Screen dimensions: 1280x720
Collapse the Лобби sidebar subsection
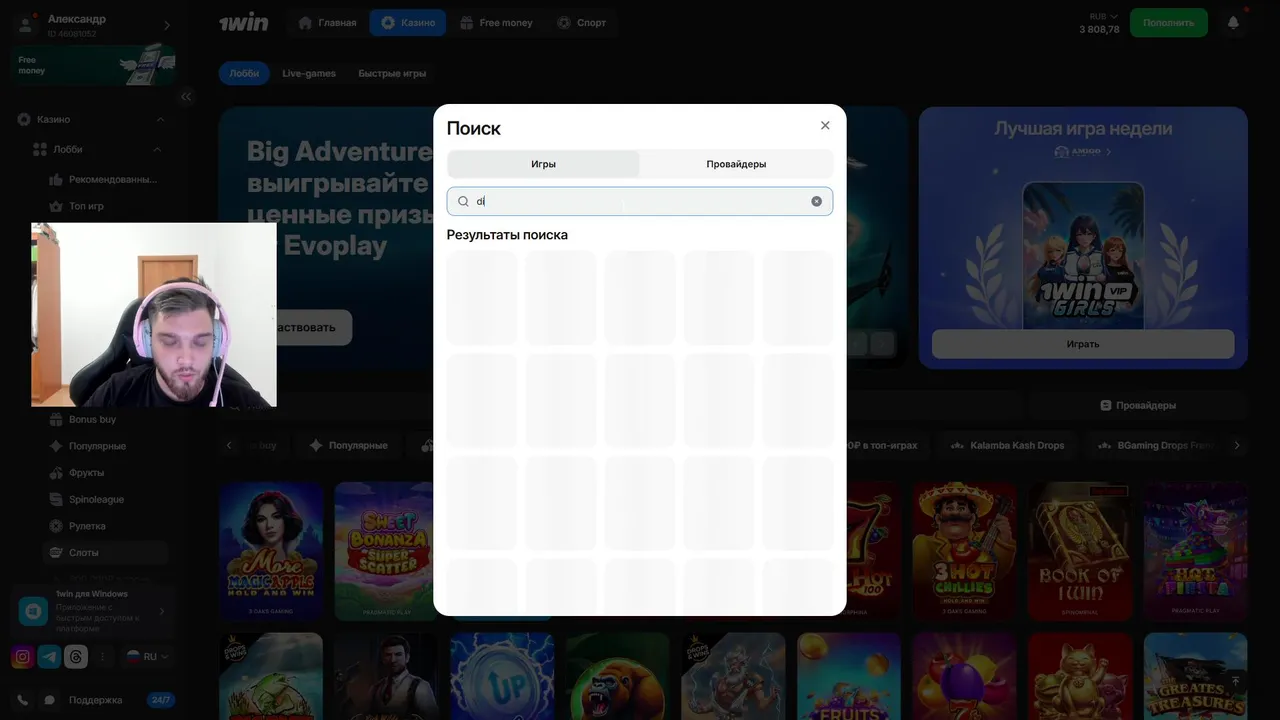coord(157,150)
